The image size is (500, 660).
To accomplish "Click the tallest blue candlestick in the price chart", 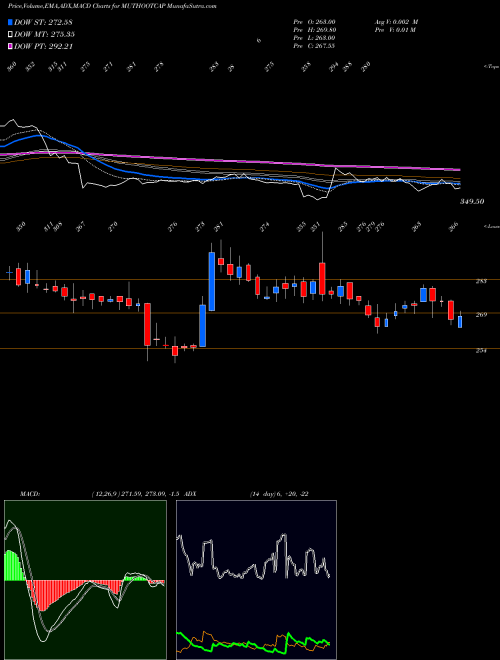I will (x=212, y=281).
